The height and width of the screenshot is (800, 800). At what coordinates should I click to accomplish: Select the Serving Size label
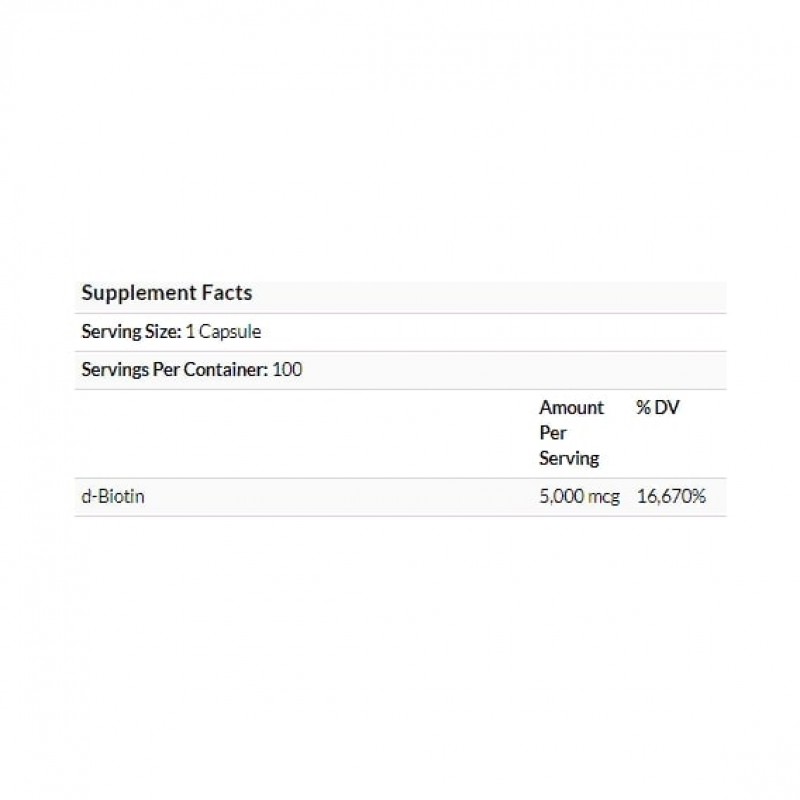coord(131,332)
